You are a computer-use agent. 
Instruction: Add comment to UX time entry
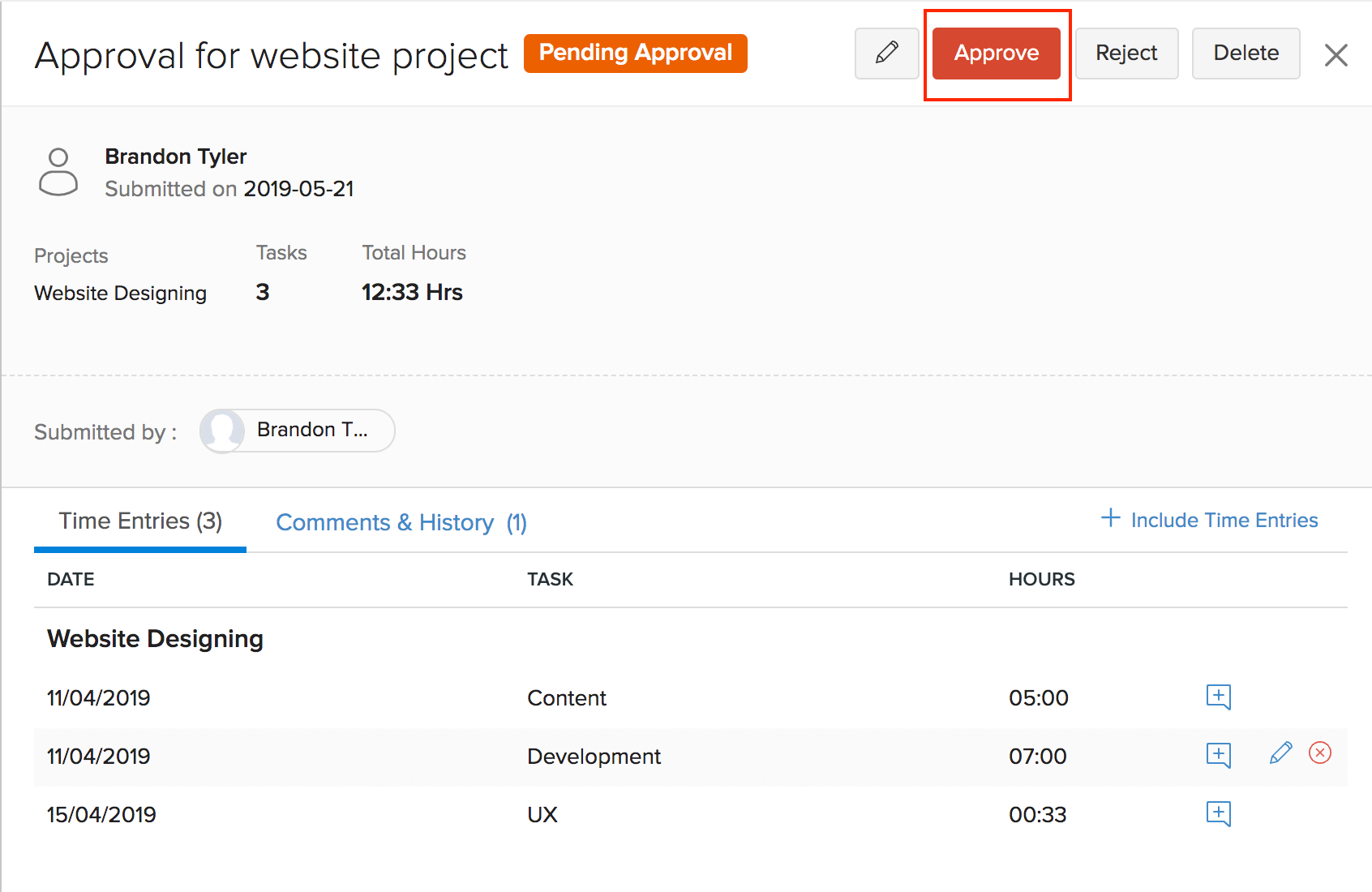tap(1218, 813)
